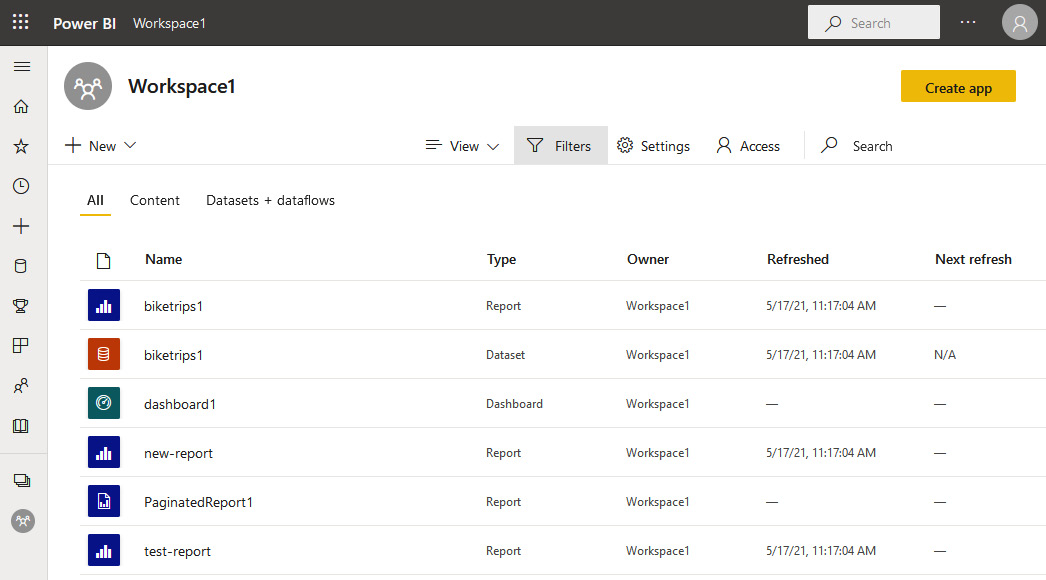Expand the New dropdown menu
The width and height of the screenshot is (1046, 580).
point(101,146)
